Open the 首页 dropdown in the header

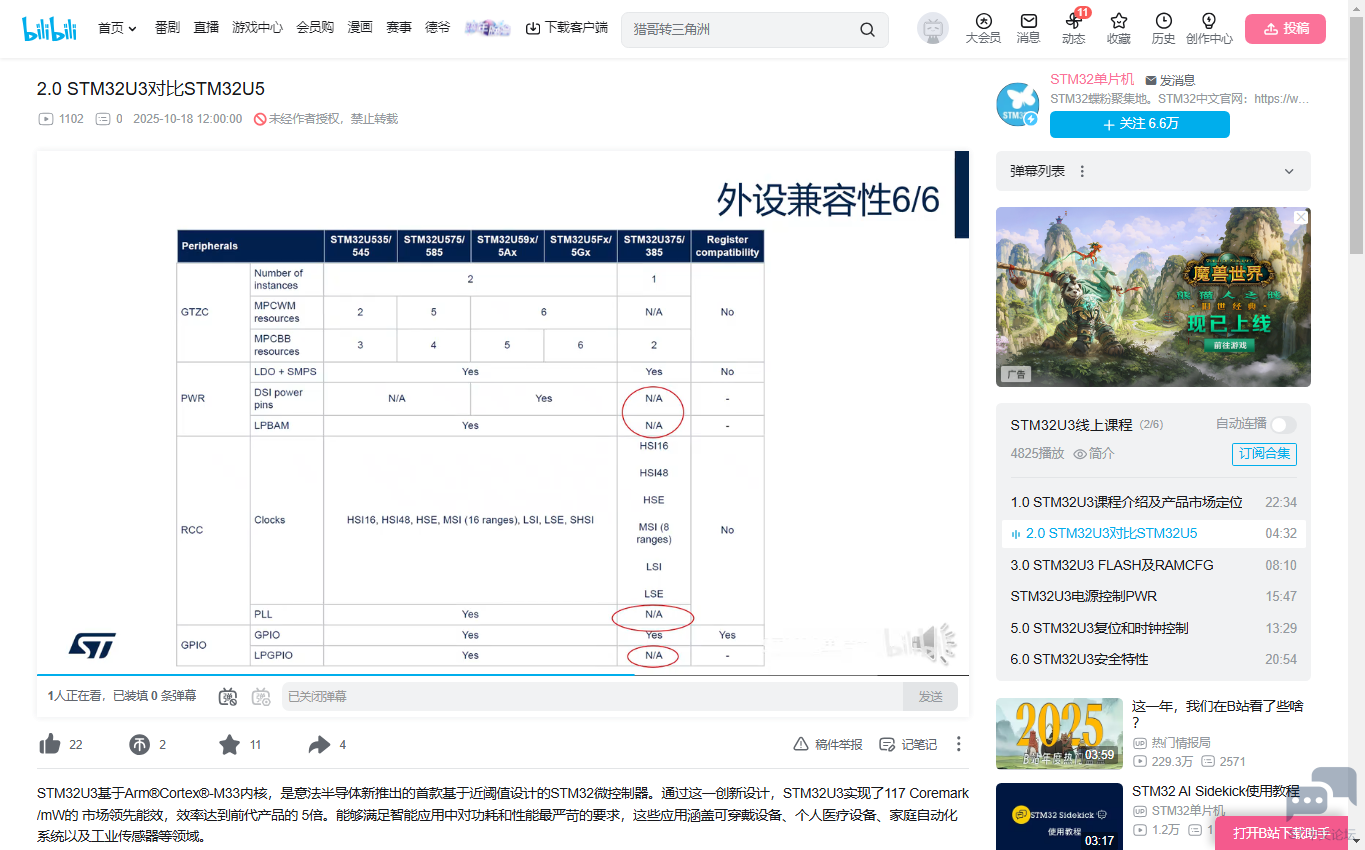coord(117,28)
